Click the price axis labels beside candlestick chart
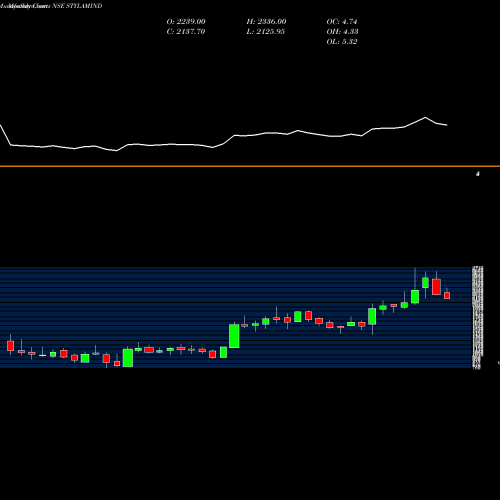The image size is (500, 500). click(x=477, y=317)
